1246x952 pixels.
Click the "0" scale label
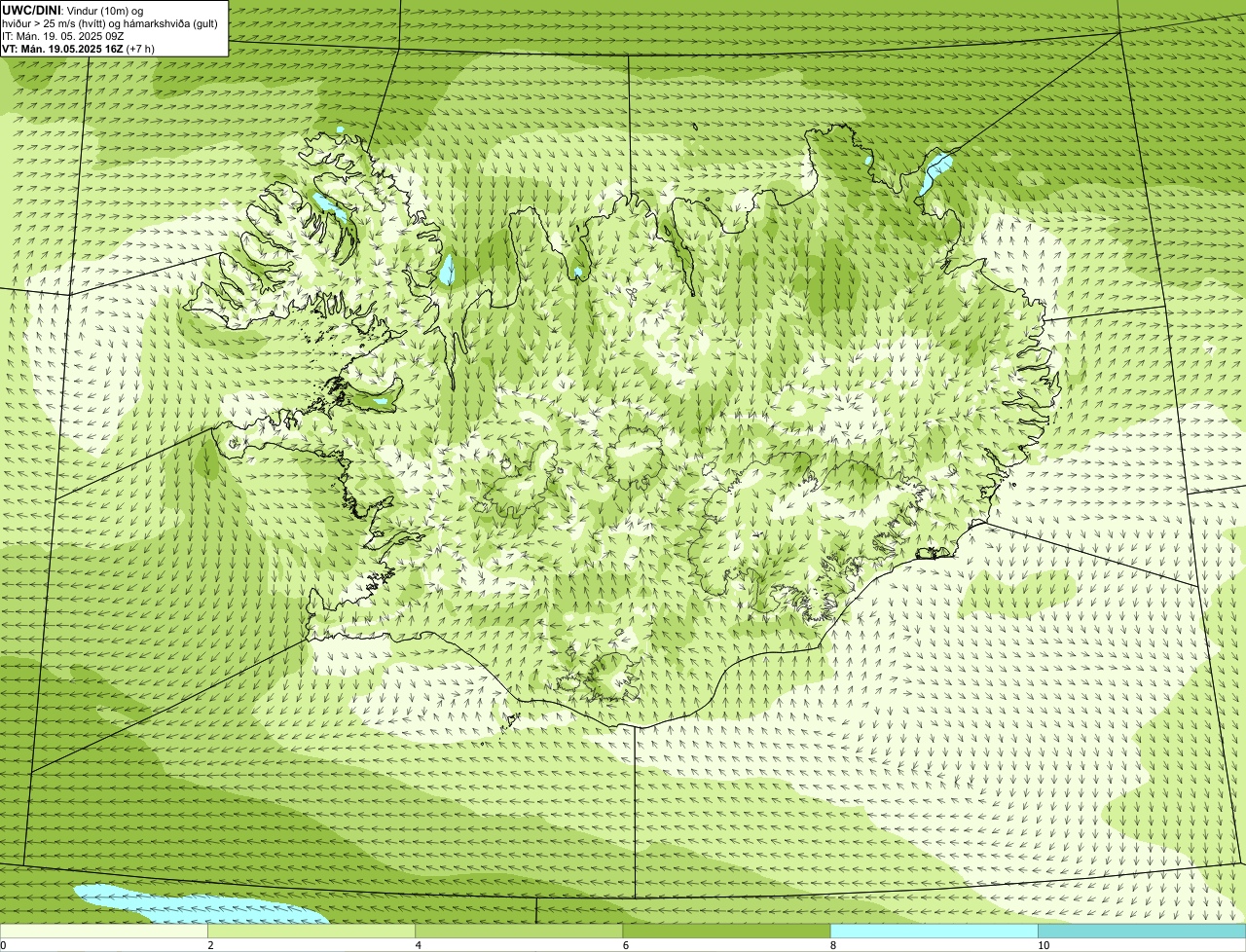[4, 945]
